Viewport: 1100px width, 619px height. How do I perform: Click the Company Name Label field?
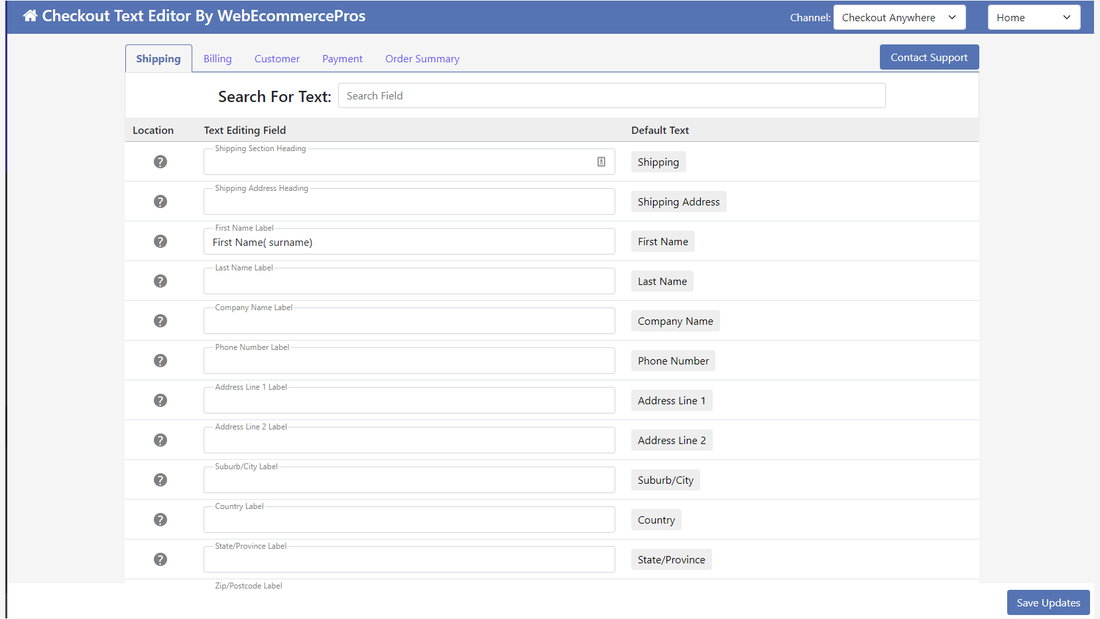pyautogui.click(x=409, y=321)
